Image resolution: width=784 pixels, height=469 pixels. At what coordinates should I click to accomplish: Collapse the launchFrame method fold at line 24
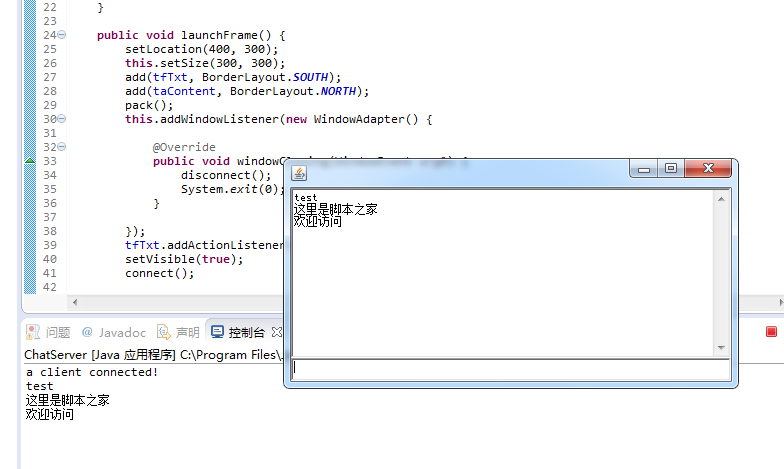62,35
